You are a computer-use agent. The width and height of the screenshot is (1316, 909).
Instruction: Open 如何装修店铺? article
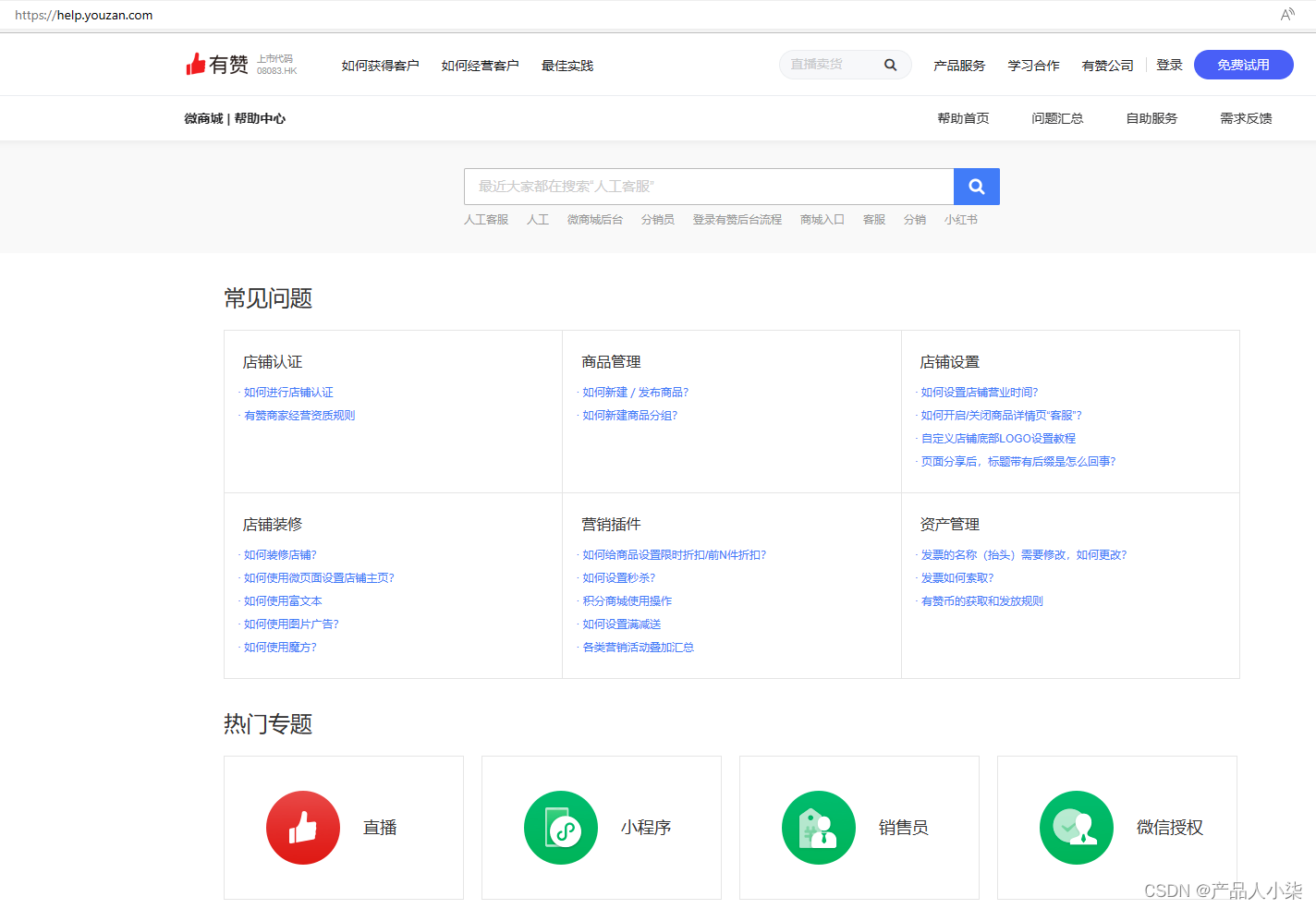(280, 555)
